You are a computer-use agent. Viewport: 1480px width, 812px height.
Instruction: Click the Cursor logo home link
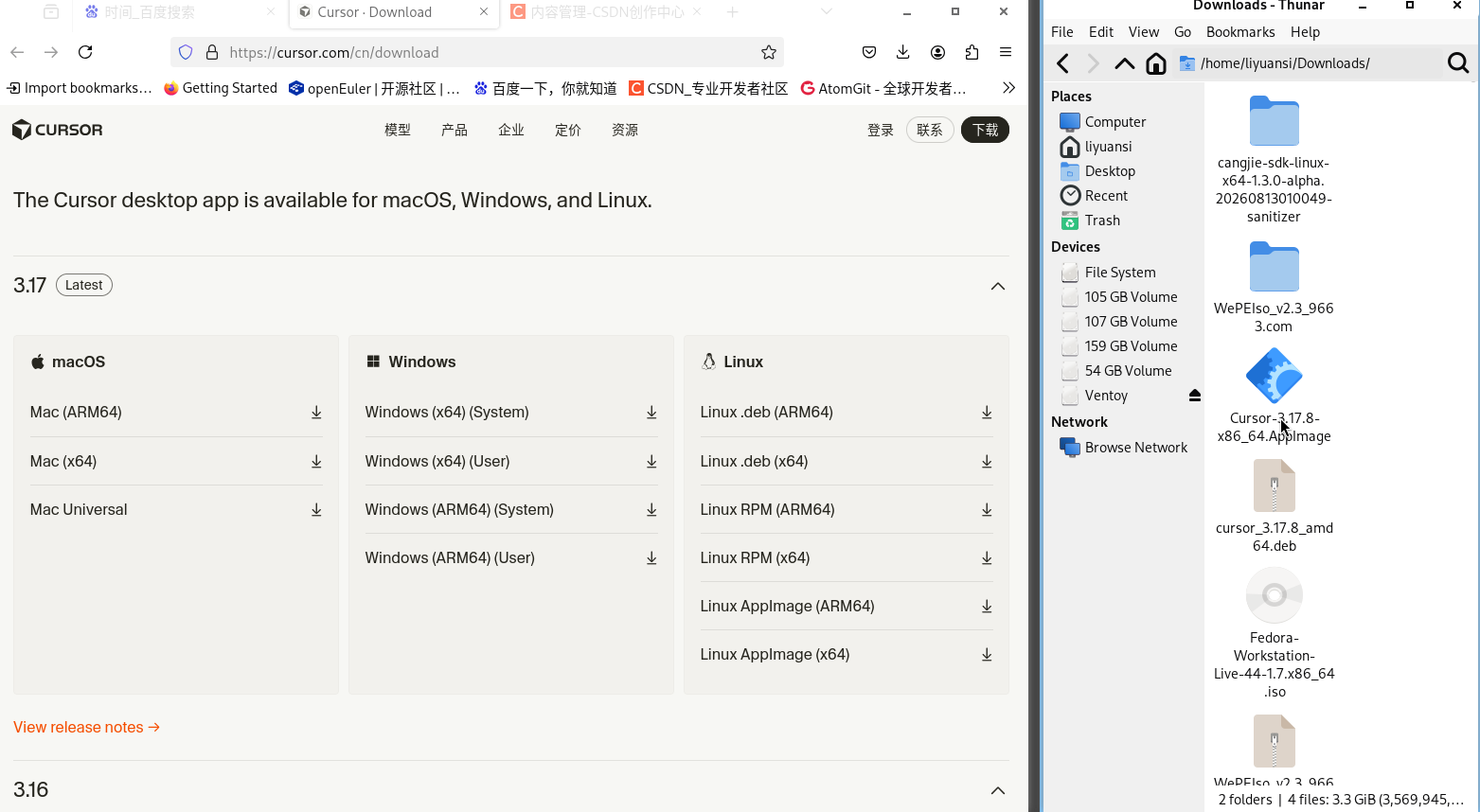(58, 130)
